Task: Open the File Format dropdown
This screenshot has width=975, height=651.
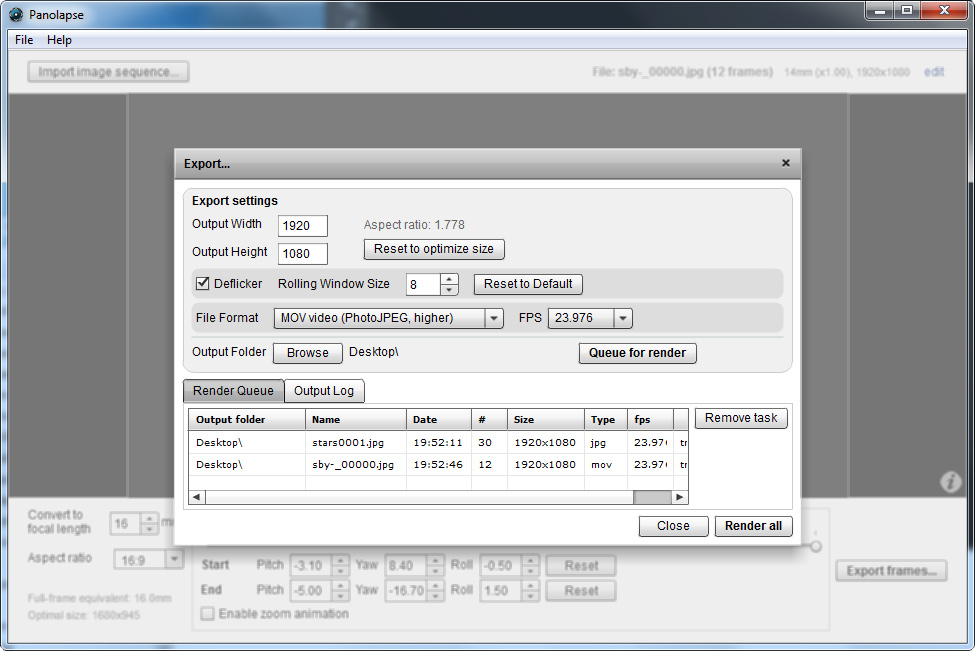Action: 493,318
